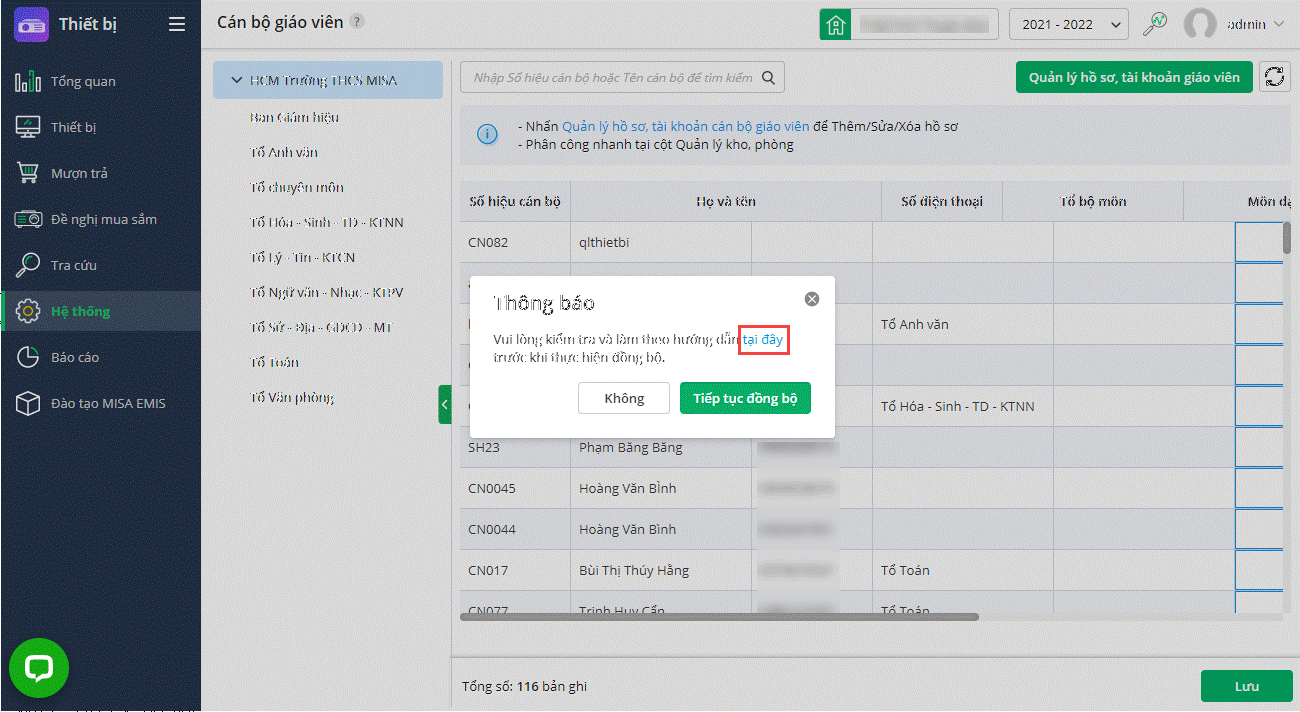Click the horizontal table scrollbar

(x=719, y=617)
